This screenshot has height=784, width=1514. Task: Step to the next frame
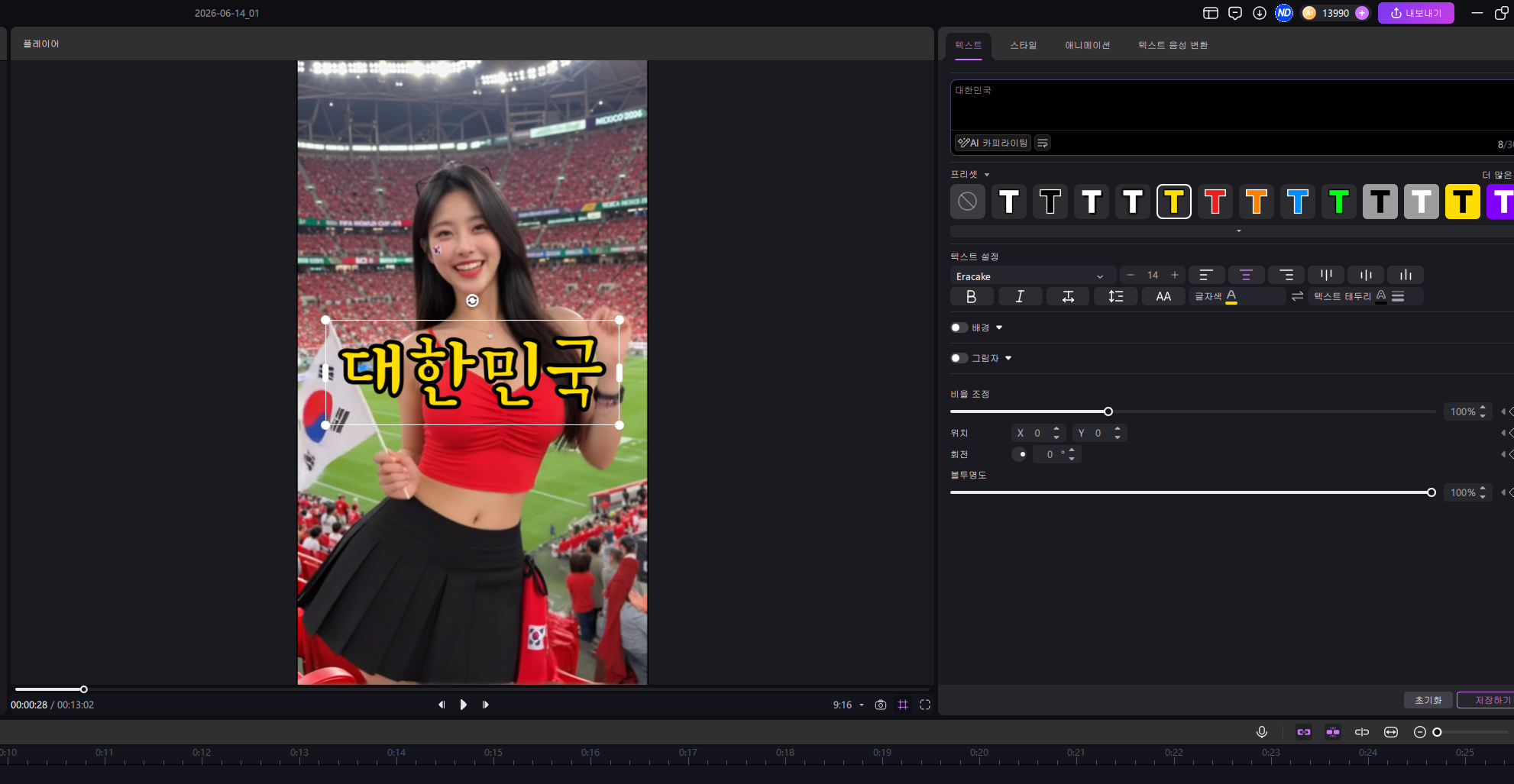485,705
